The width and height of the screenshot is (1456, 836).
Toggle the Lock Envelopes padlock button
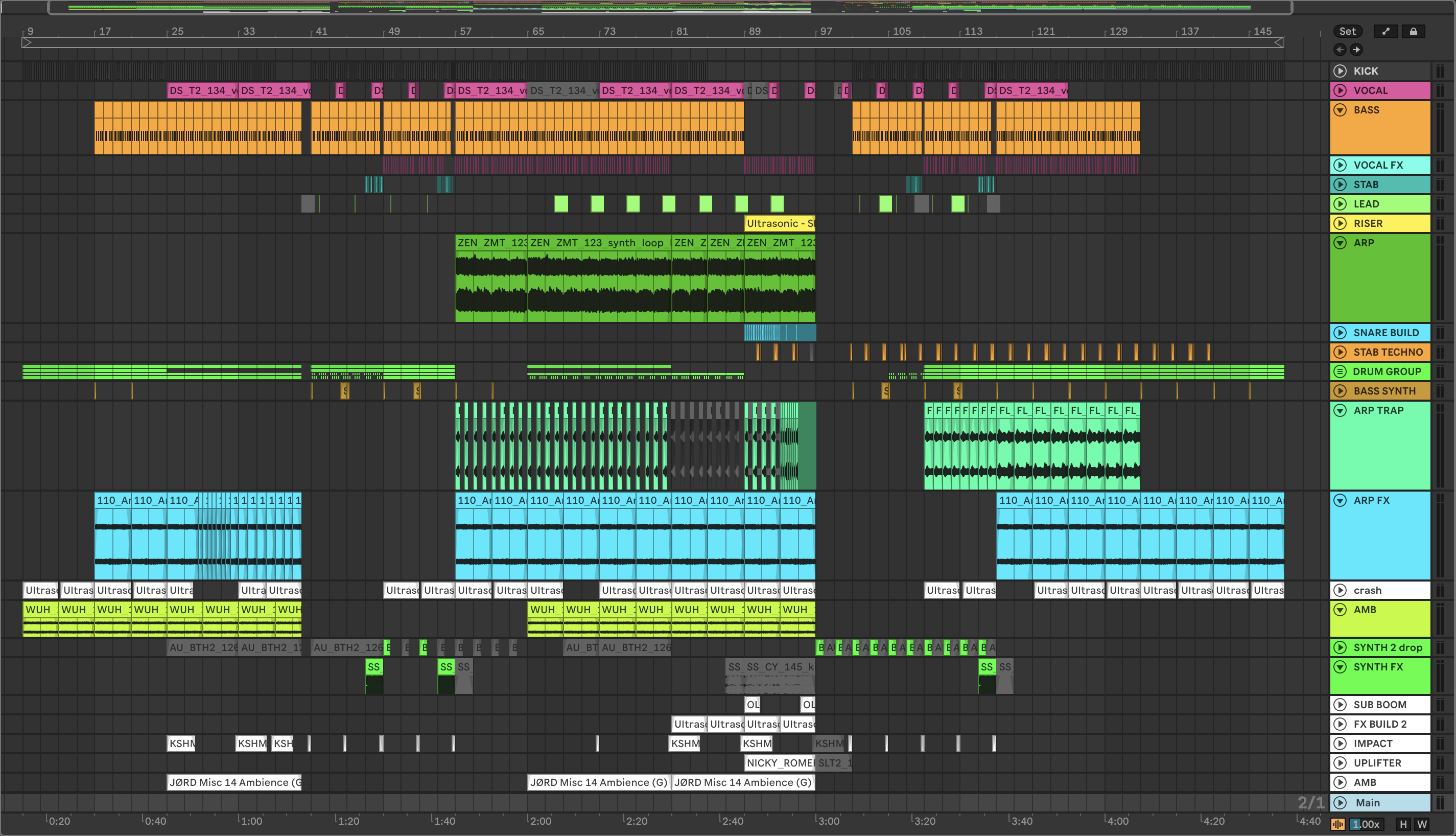point(1413,31)
